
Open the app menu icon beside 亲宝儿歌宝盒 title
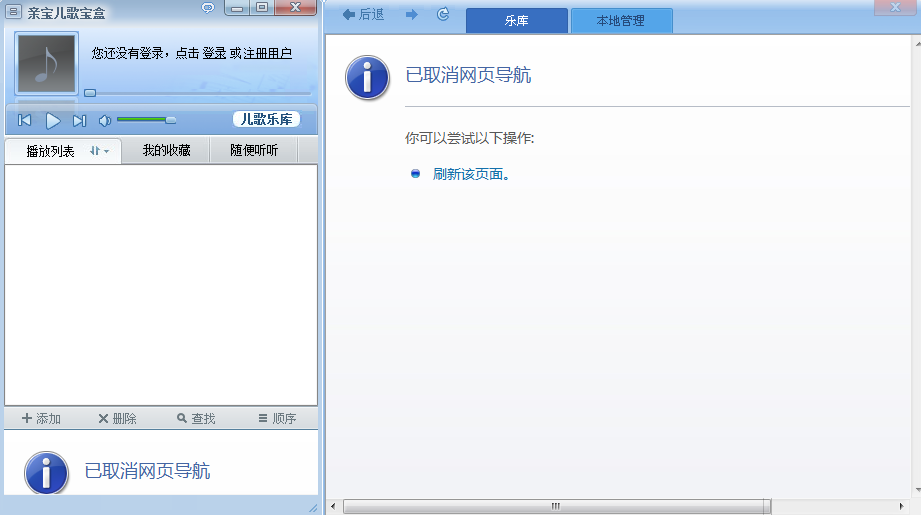click(13, 12)
